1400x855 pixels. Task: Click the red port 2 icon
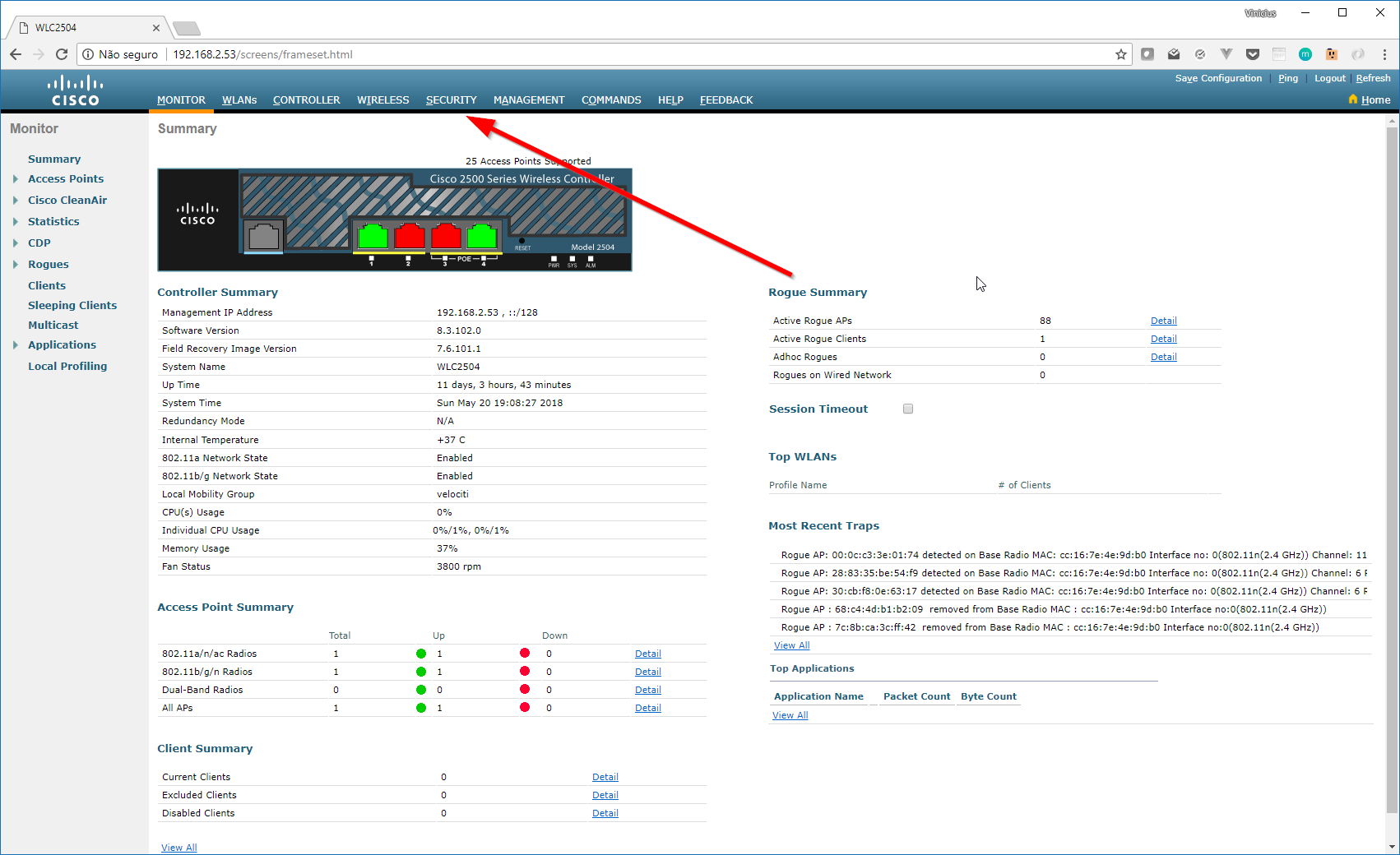(x=410, y=236)
